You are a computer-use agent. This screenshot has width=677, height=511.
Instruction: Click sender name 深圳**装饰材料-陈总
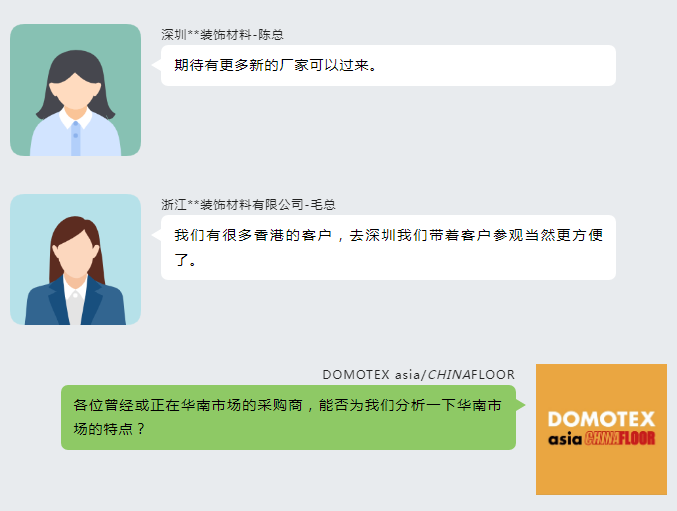pos(222,35)
